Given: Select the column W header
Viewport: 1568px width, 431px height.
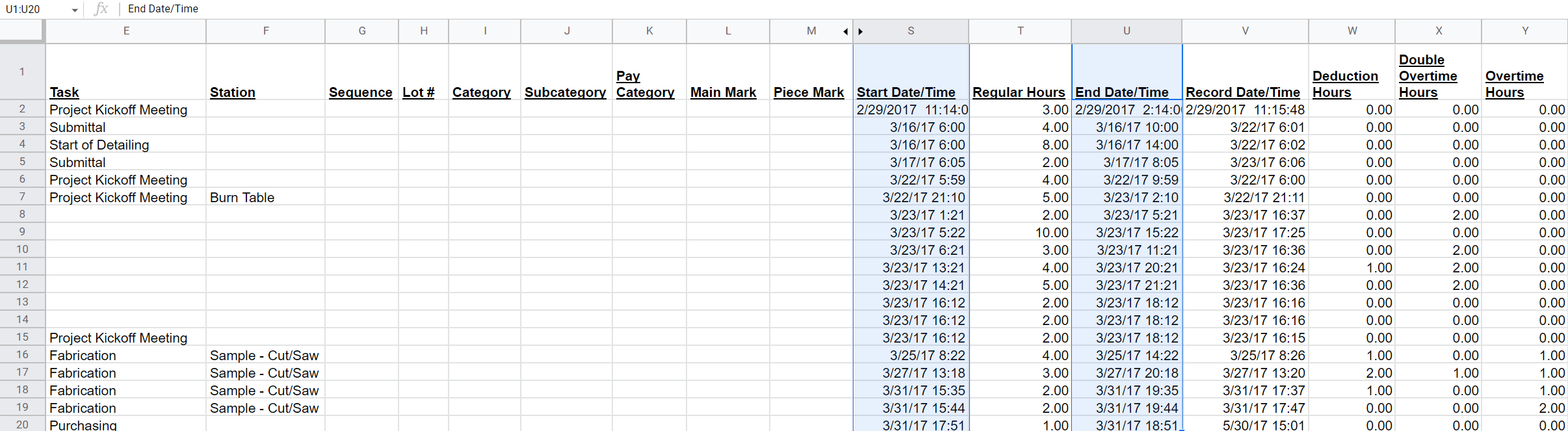Looking at the screenshot, I should [1352, 31].
